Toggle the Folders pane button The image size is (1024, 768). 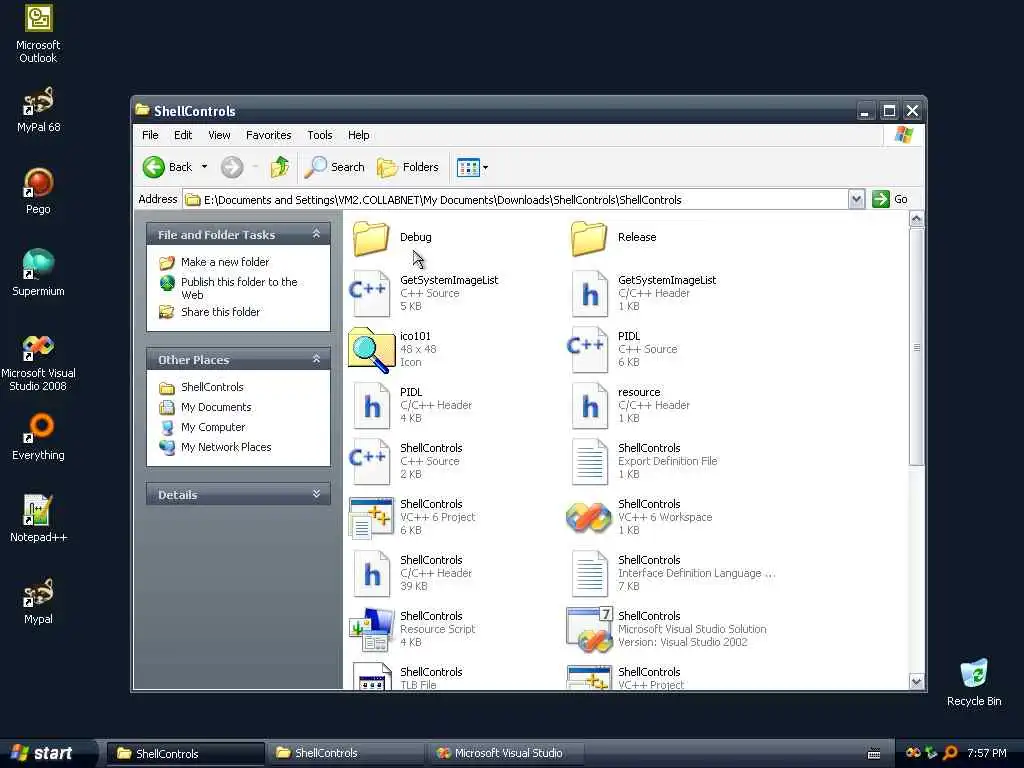pos(408,167)
